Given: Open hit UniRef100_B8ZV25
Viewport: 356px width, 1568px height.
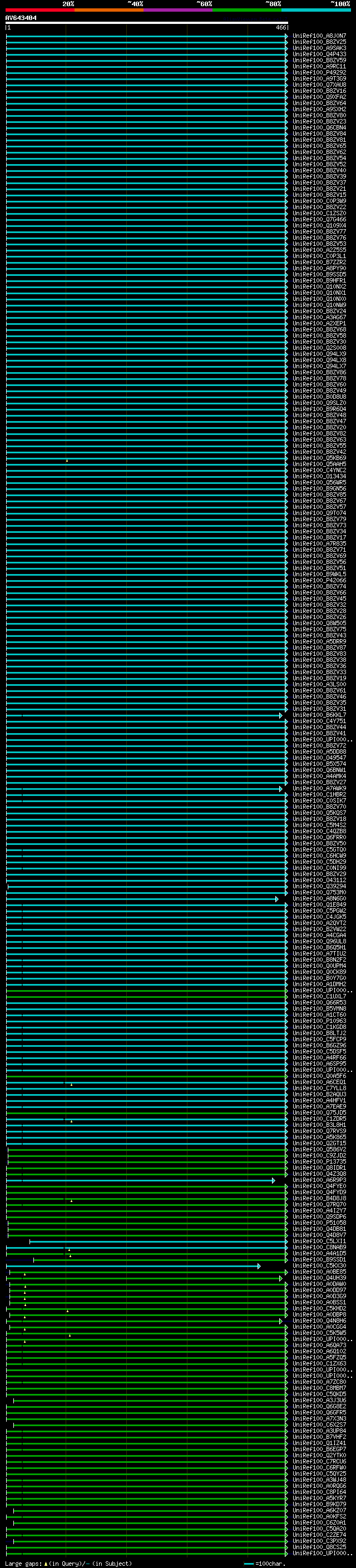Looking at the screenshot, I should tap(319, 42).
